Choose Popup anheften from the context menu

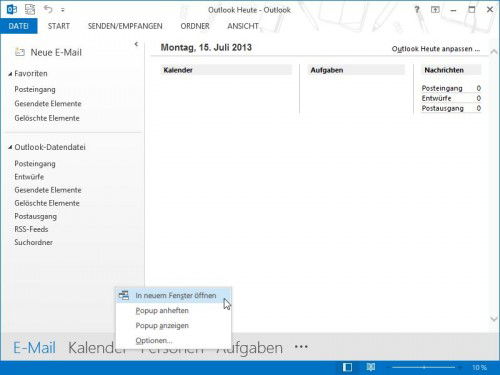click(173, 311)
